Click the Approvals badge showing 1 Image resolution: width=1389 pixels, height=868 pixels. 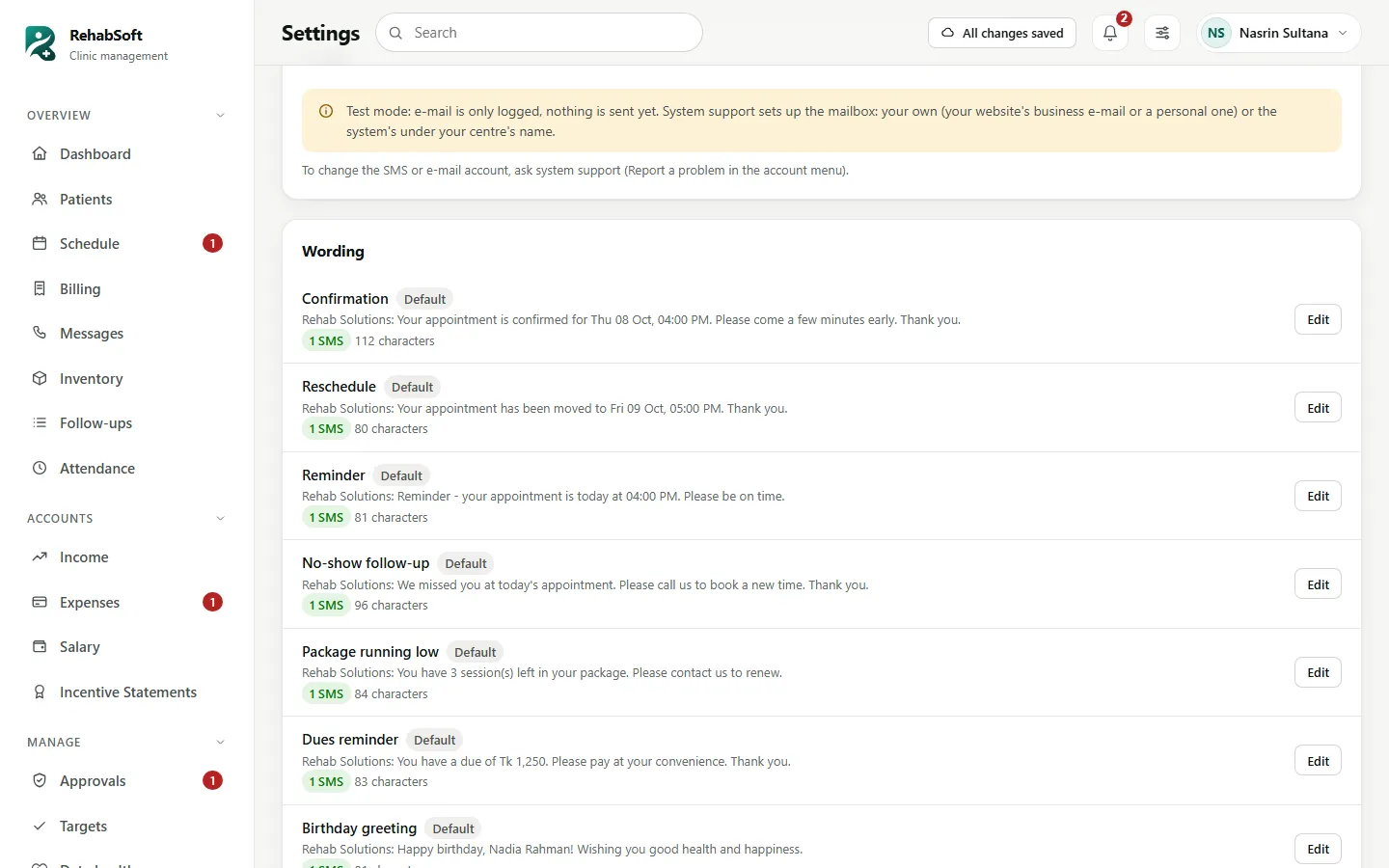pyautogui.click(x=212, y=781)
